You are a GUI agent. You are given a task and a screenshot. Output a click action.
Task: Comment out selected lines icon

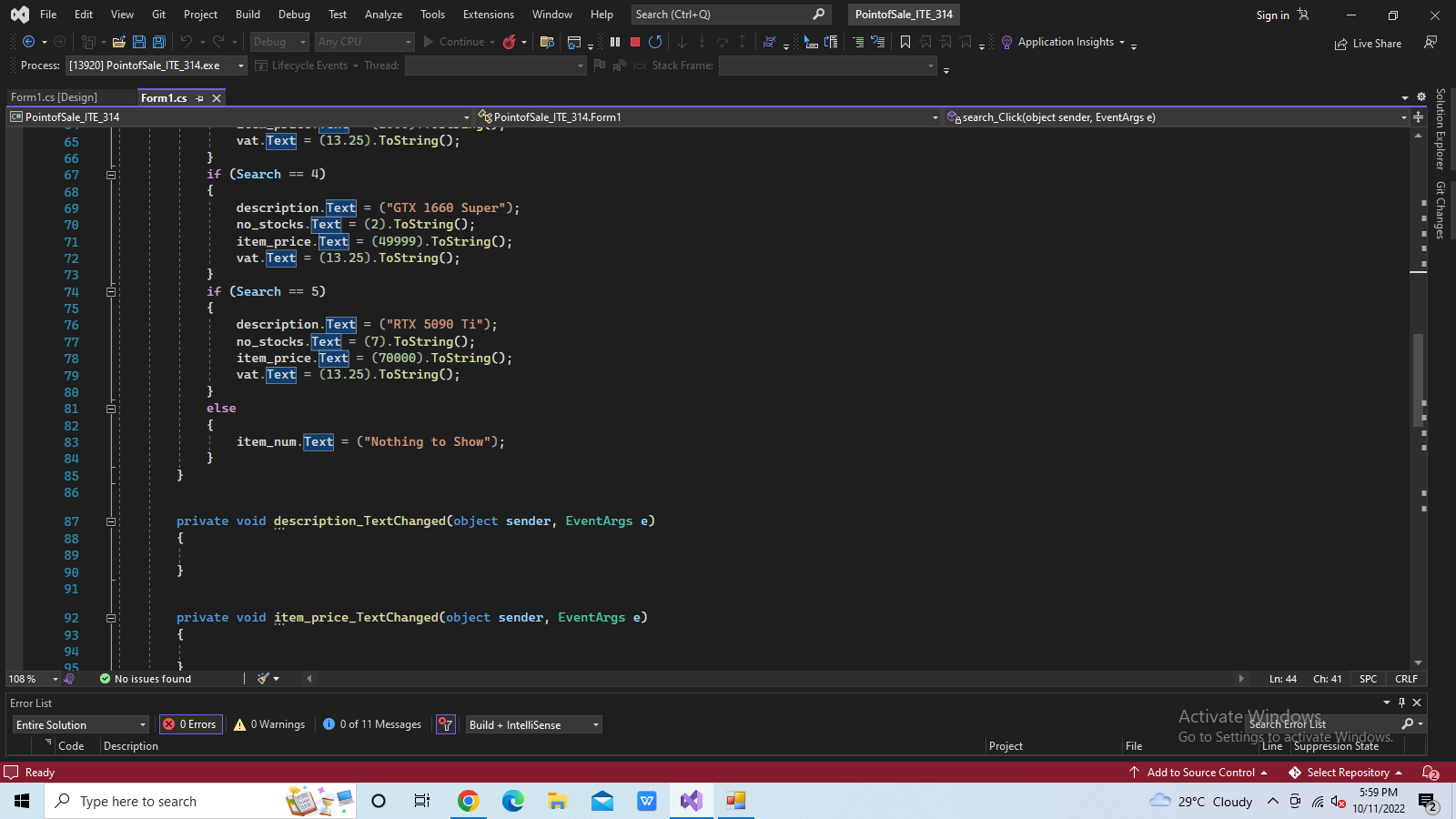(x=857, y=42)
